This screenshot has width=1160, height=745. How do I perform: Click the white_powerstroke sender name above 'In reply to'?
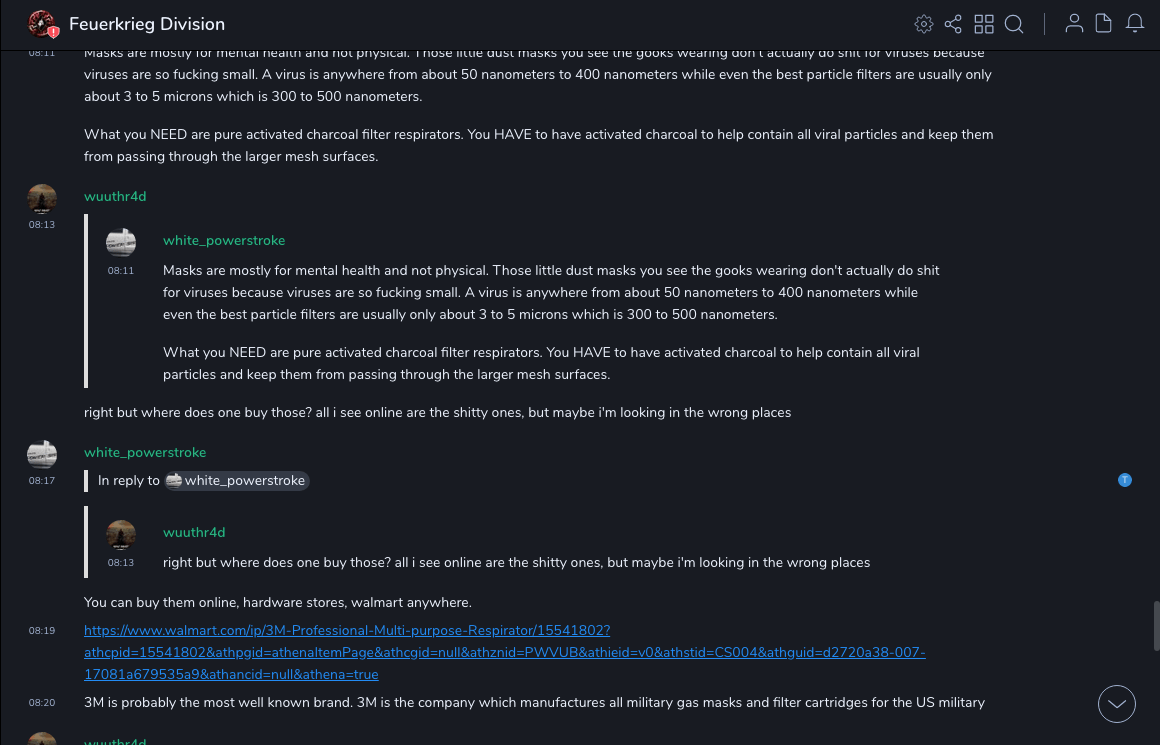point(145,452)
